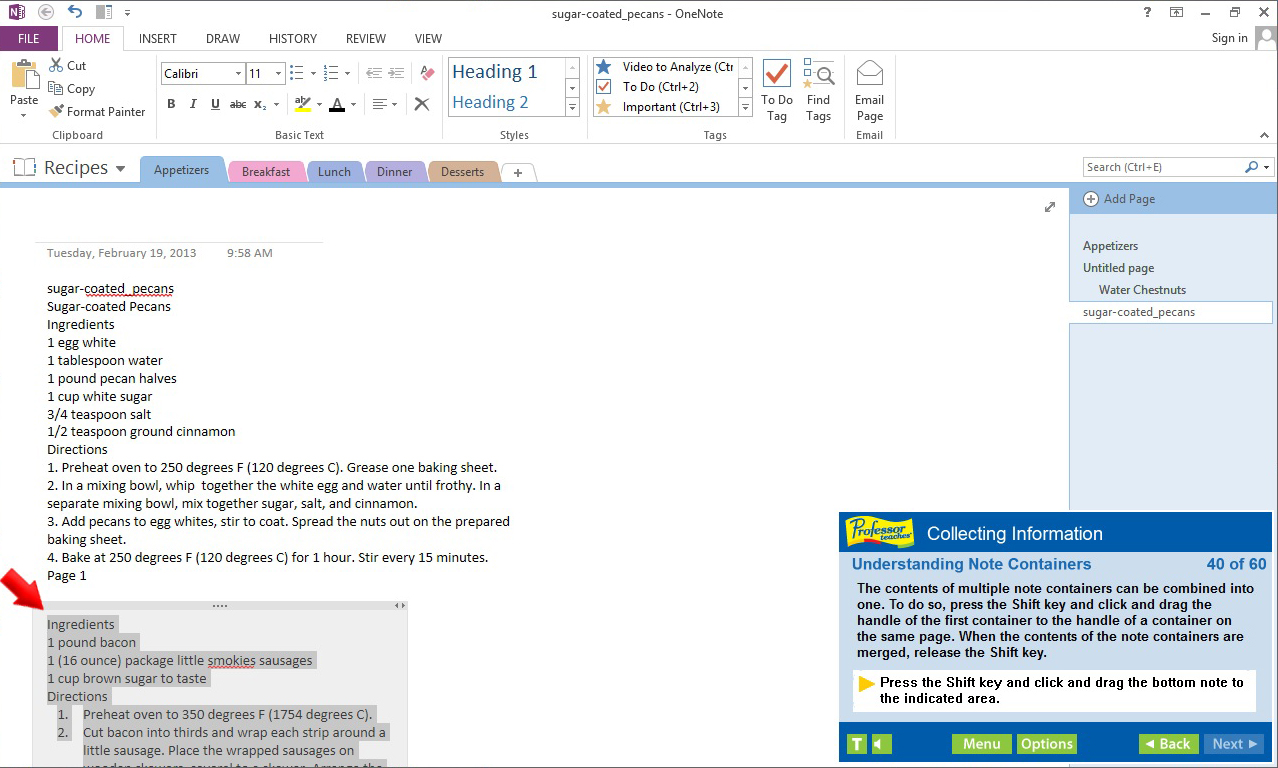1278x768 pixels.
Task: Apply the To Do (Ctrl+2) checkbox tag
Action: [x=660, y=86]
